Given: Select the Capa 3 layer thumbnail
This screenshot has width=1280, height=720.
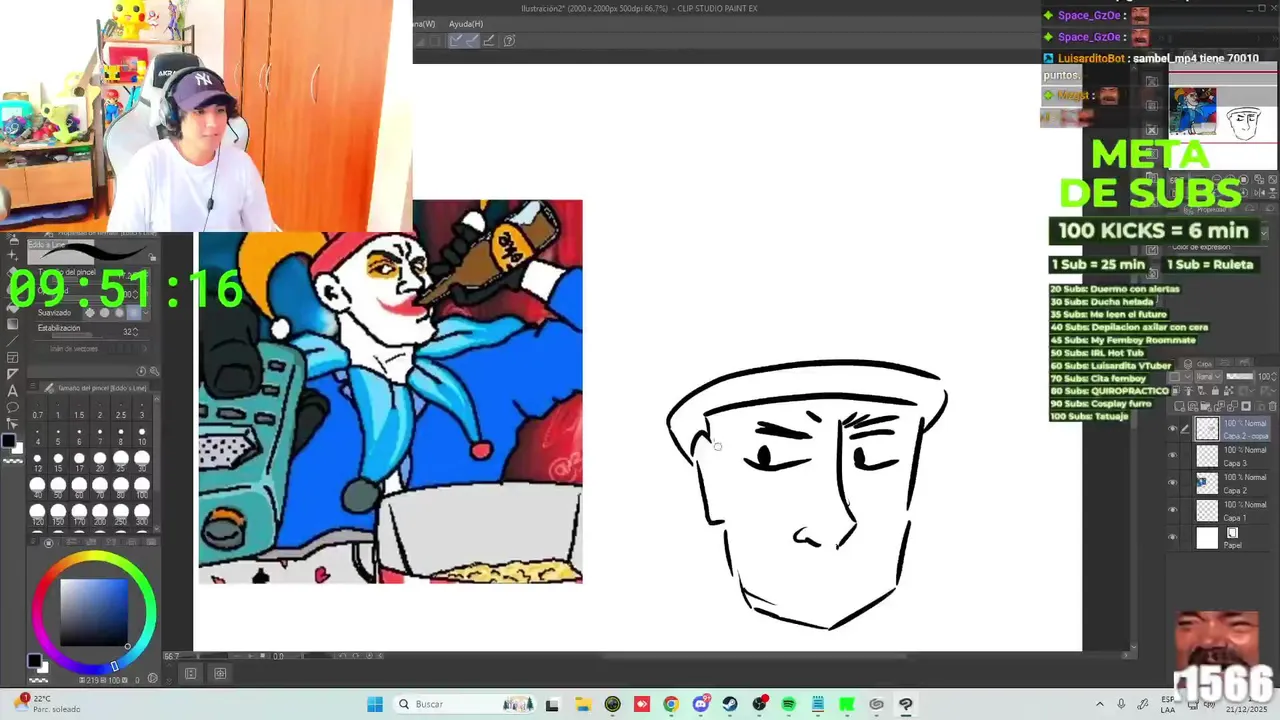Looking at the screenshot, I should [x=1207, y=456].
